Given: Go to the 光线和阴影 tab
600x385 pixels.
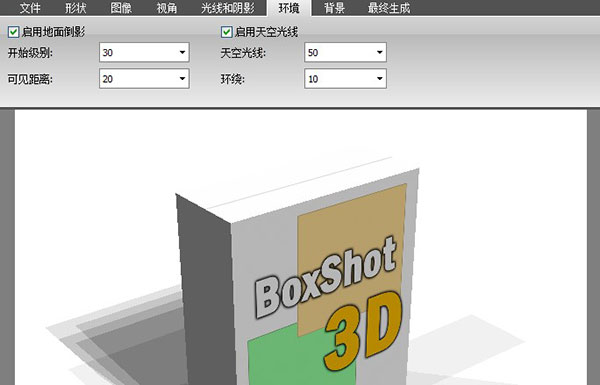Looking at the screenshot, I should (228, 8).
